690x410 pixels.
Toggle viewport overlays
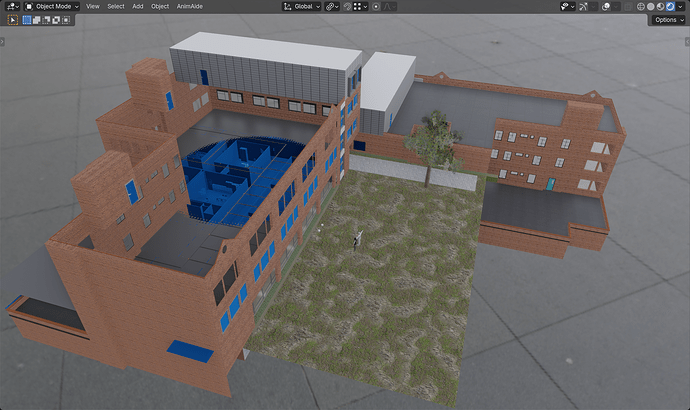(x=606, y=7)
